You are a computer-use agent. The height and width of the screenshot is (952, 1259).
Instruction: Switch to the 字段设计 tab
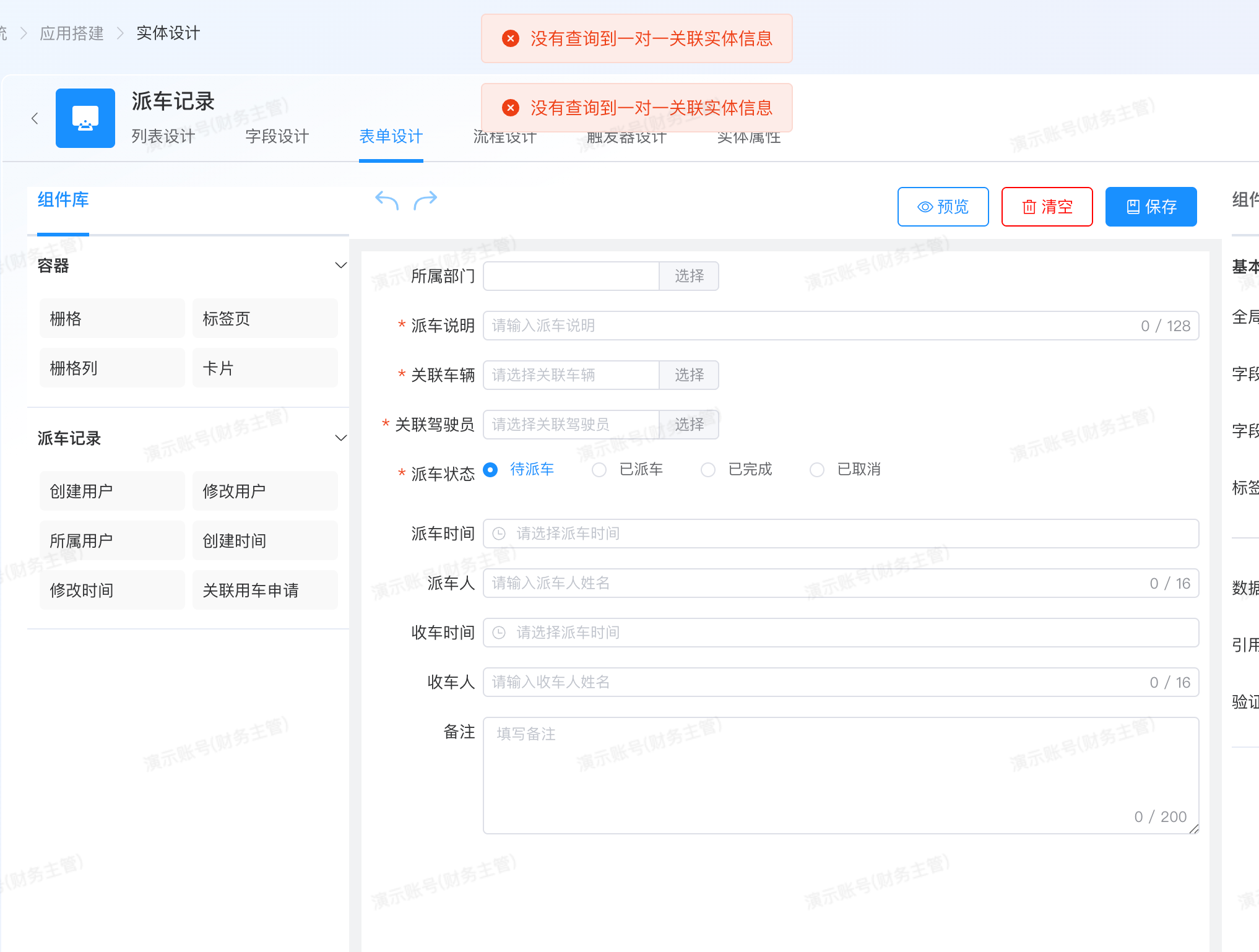coord(277,136)
